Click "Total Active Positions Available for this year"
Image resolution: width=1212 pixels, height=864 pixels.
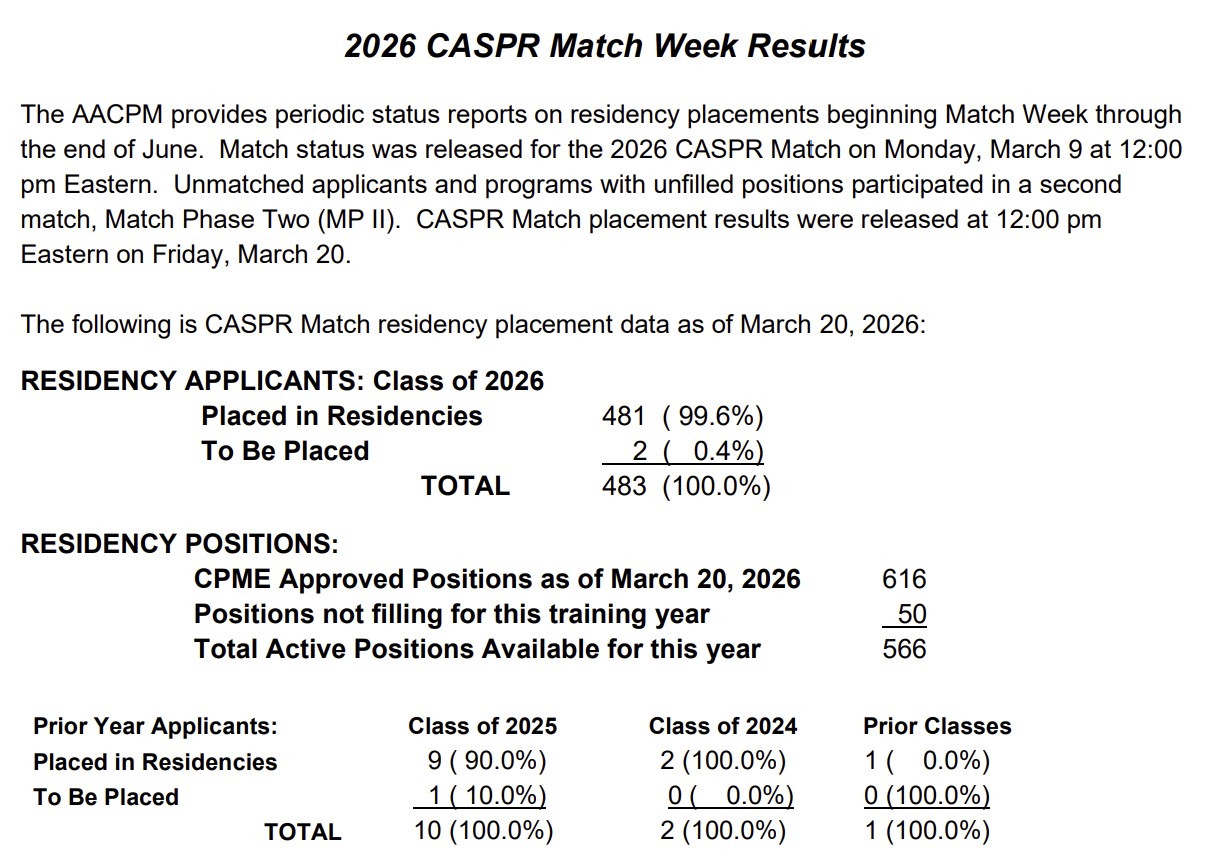pos(477,649)
